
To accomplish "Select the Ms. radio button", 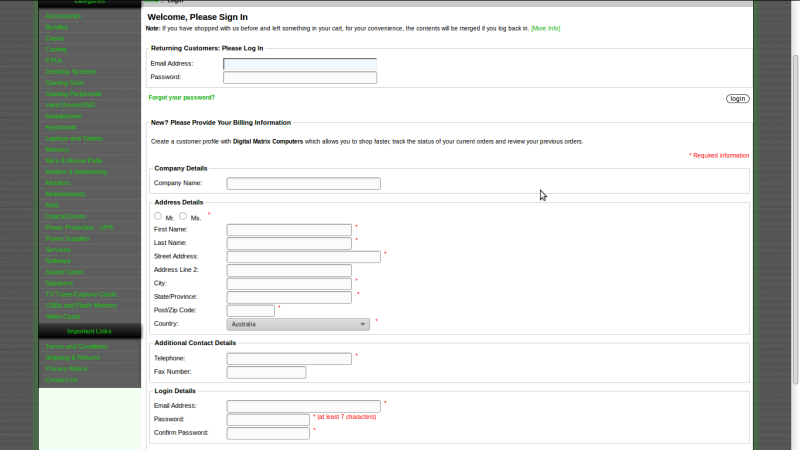I will (183, 216).
